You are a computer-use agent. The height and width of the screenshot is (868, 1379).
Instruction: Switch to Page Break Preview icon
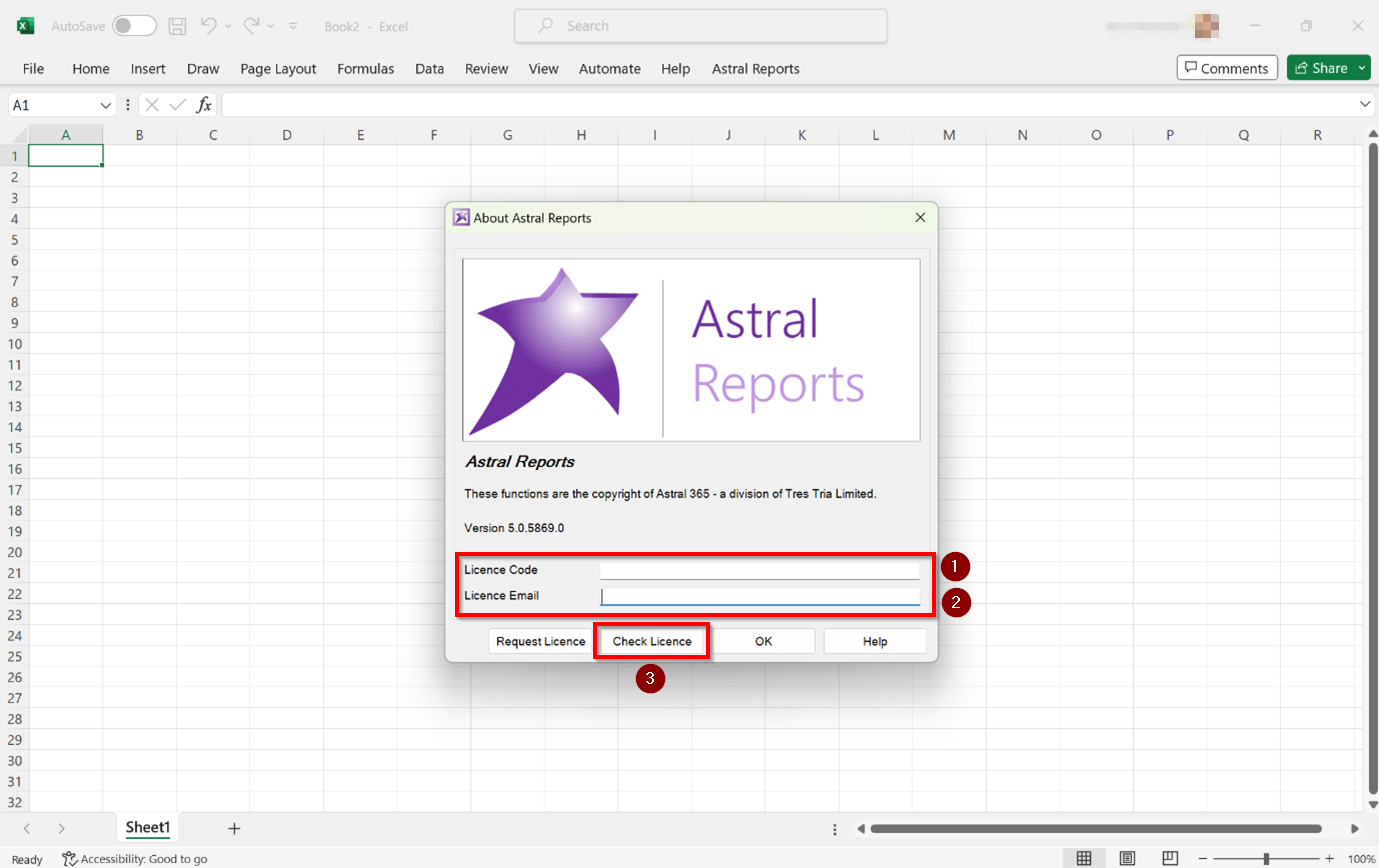1170,859
